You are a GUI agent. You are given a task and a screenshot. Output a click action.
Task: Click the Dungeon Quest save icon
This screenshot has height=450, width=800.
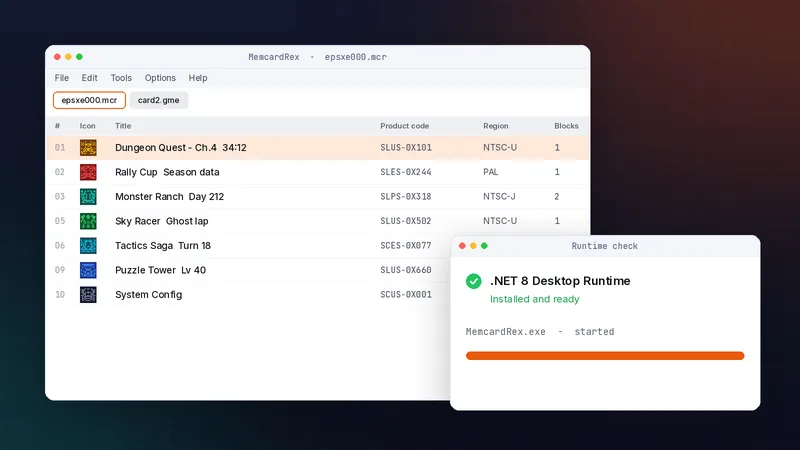coord(88,148)
